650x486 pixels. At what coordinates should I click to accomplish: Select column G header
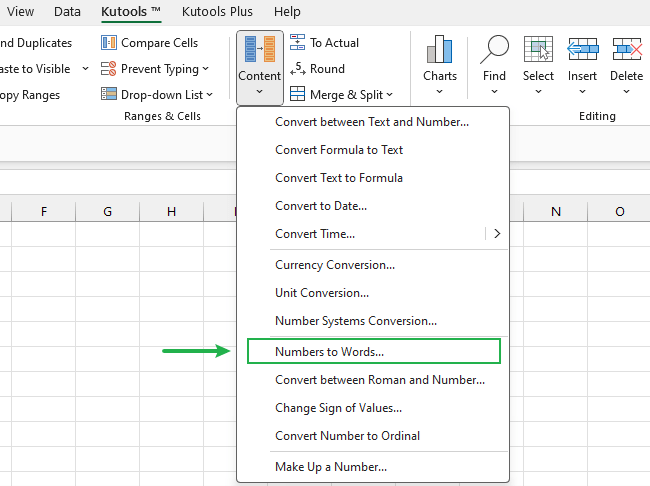click(107, 211)
